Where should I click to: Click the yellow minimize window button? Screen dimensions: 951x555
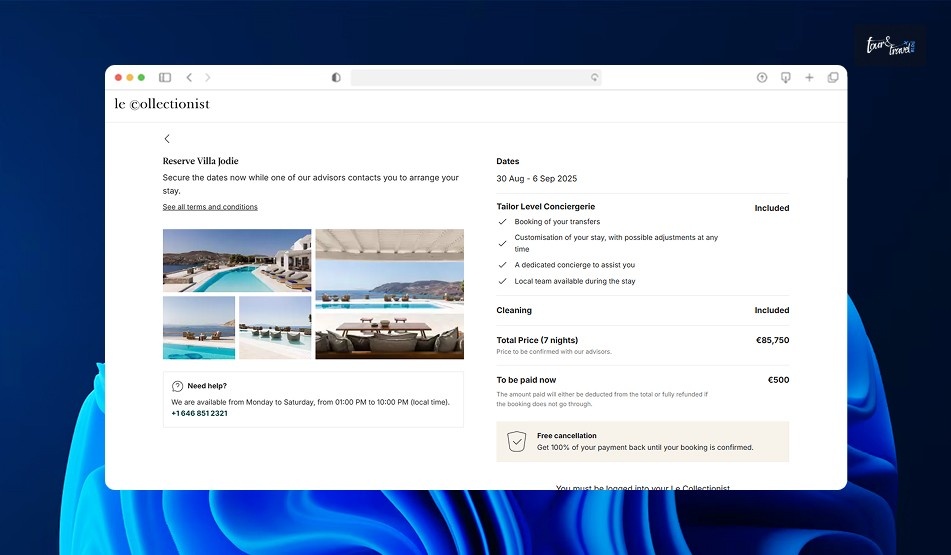click(x=130, y=78)
